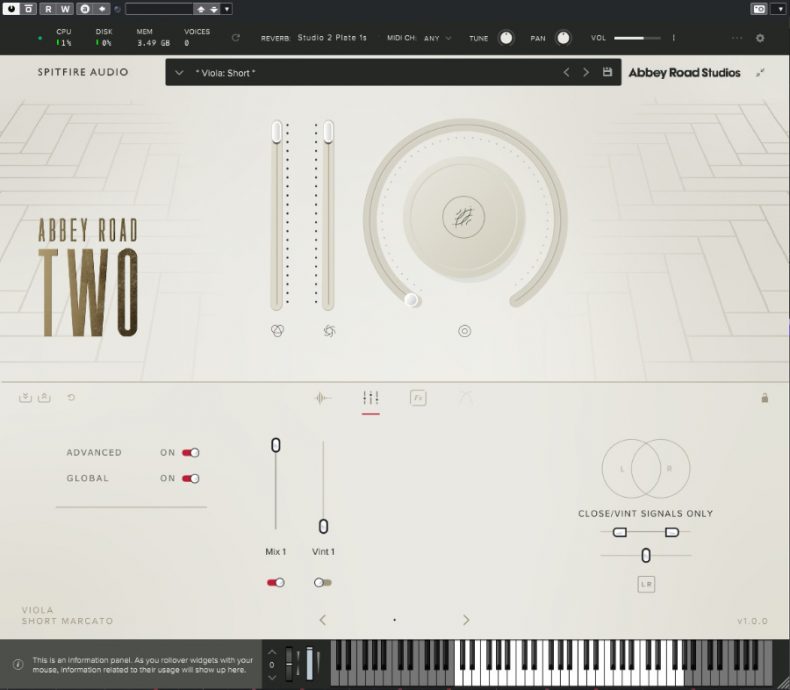Click the SPITFIRE AUDIO logo text
Viewport: 790px width, 690px height.
point(83,72)
